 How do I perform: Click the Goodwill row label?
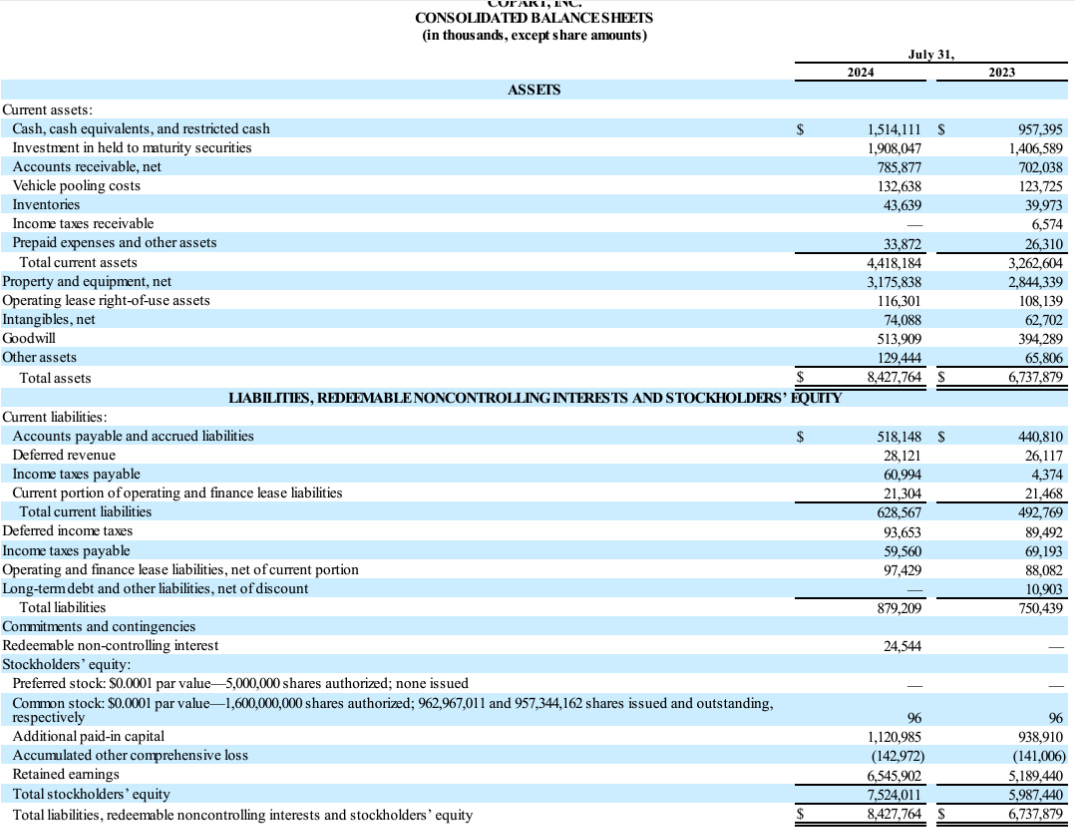pos(29,338)
